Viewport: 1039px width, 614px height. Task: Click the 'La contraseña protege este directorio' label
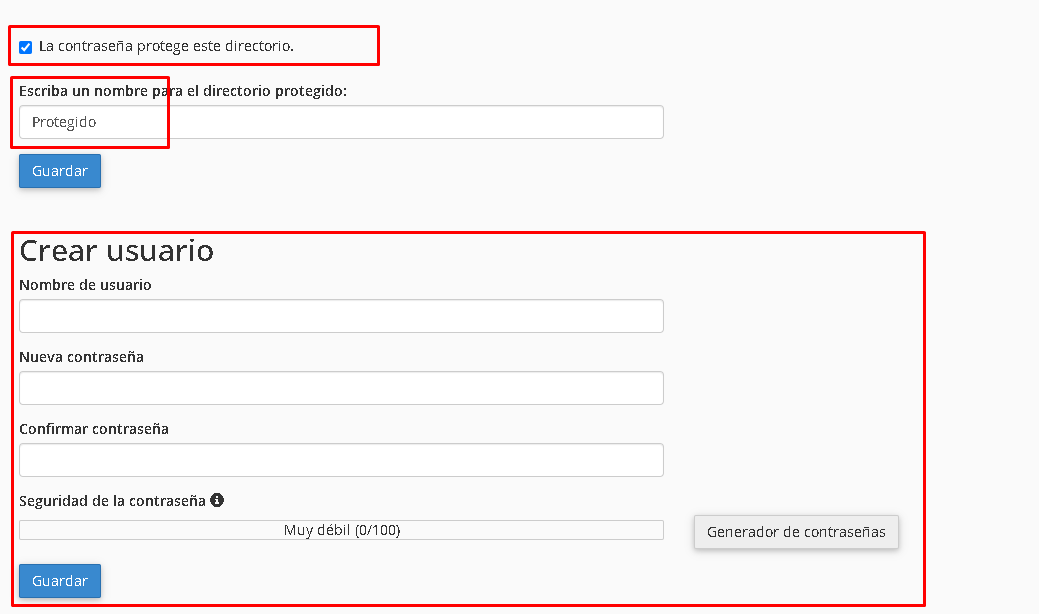(166, 46)
